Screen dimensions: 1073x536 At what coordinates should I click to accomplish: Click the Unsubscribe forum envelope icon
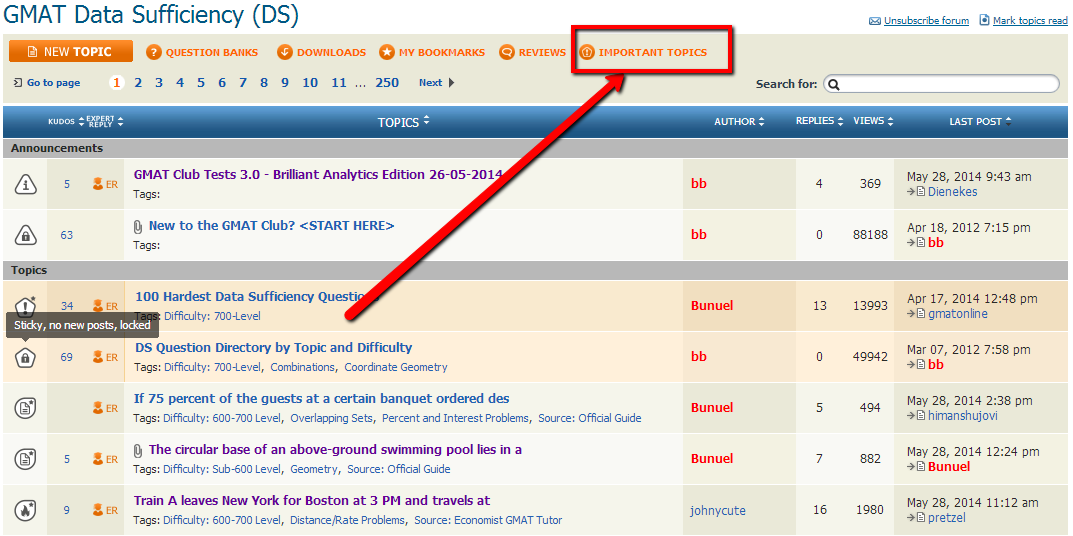pos(875,21)
